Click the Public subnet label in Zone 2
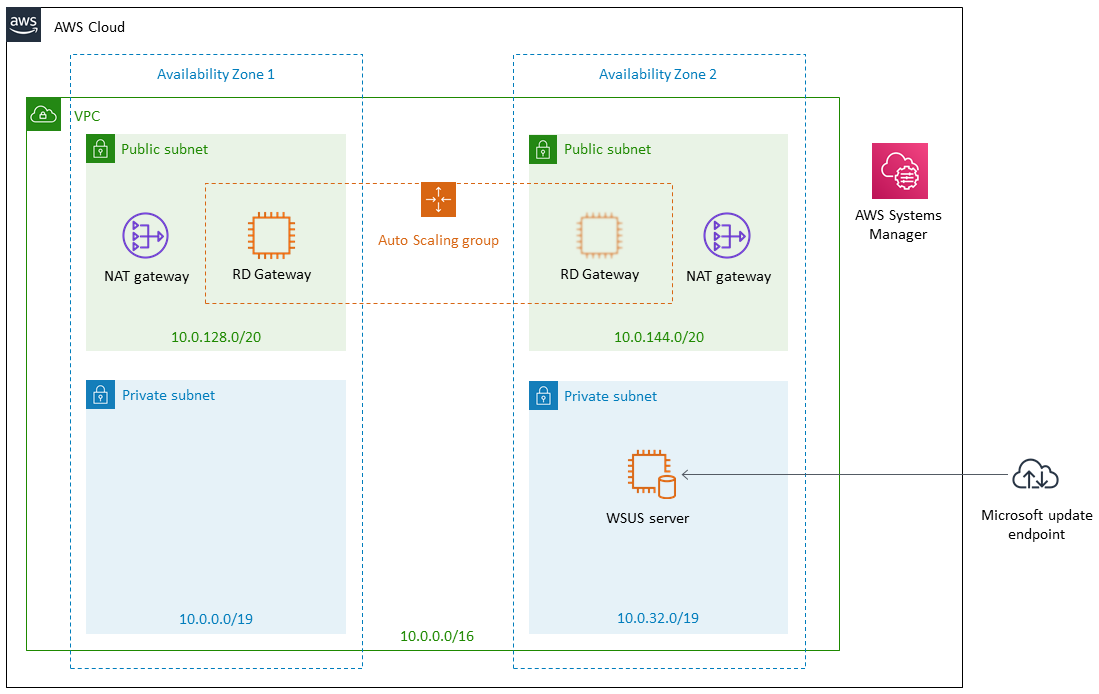 608,149
